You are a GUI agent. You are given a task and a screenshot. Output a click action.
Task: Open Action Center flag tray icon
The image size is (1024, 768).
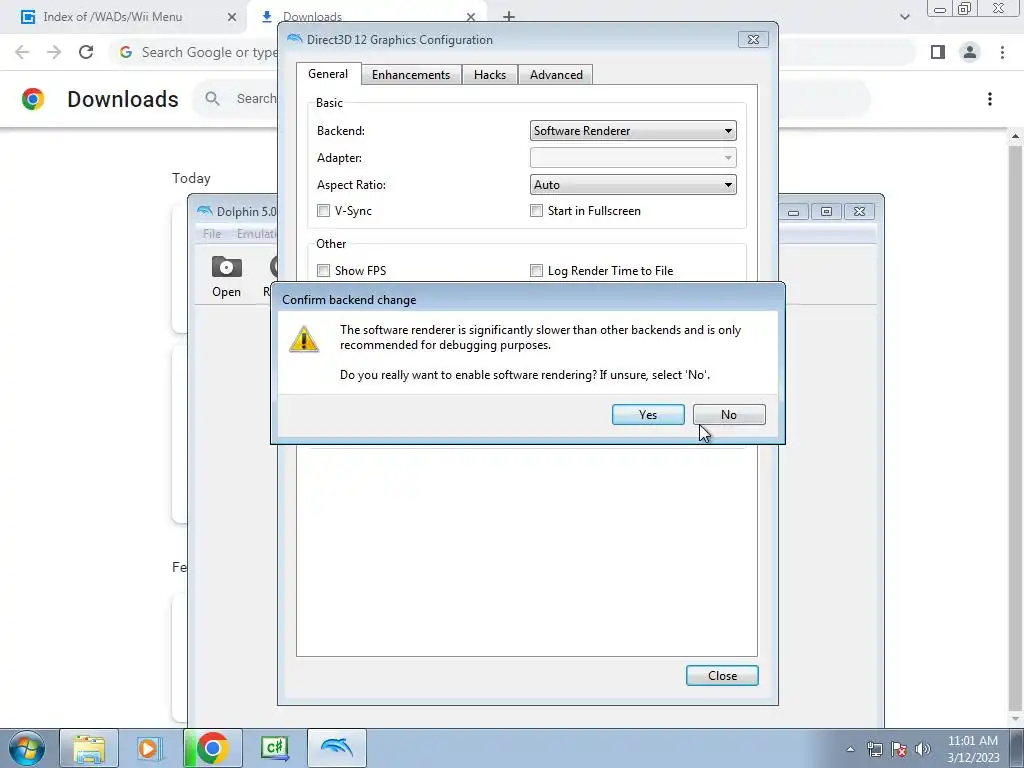point(899,749)
